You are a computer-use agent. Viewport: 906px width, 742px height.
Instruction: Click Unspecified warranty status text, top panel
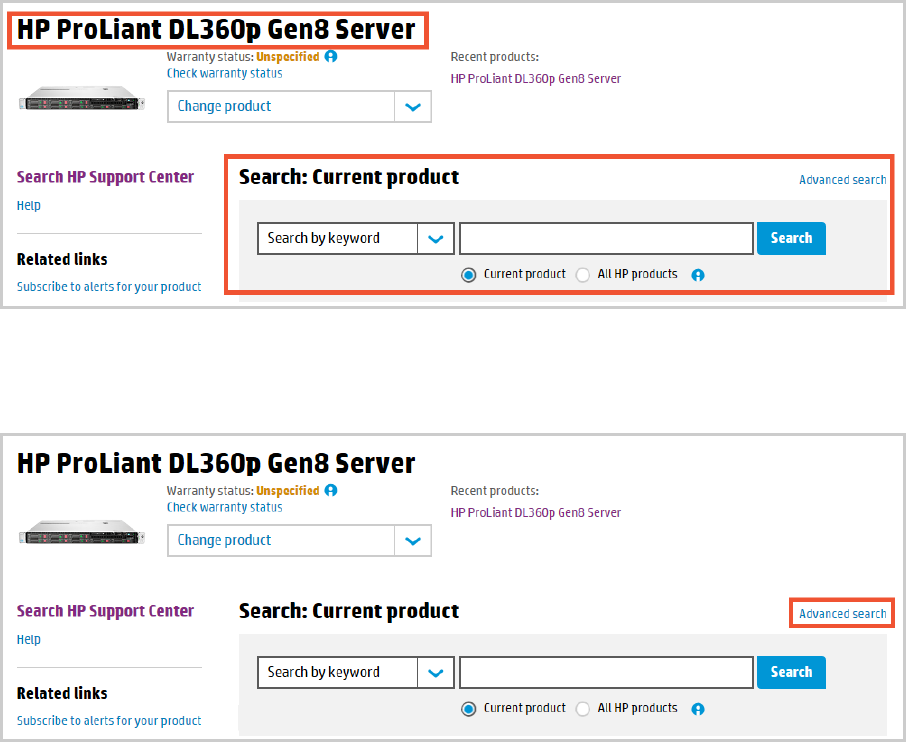(288, 57)
